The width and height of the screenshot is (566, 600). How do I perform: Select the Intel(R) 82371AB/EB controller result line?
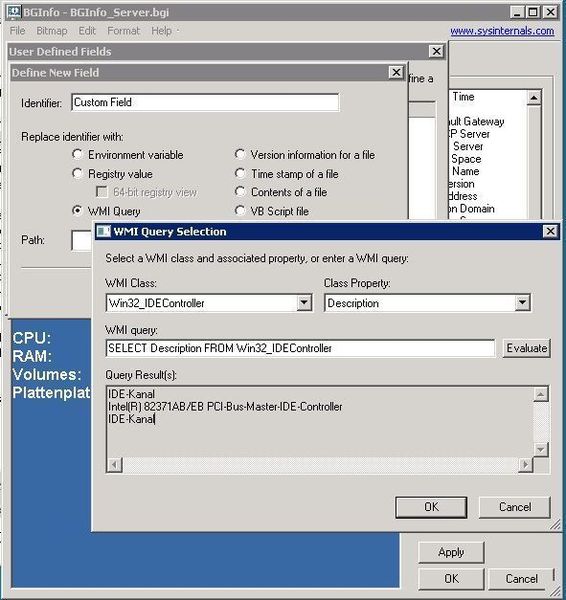[225, 406]
